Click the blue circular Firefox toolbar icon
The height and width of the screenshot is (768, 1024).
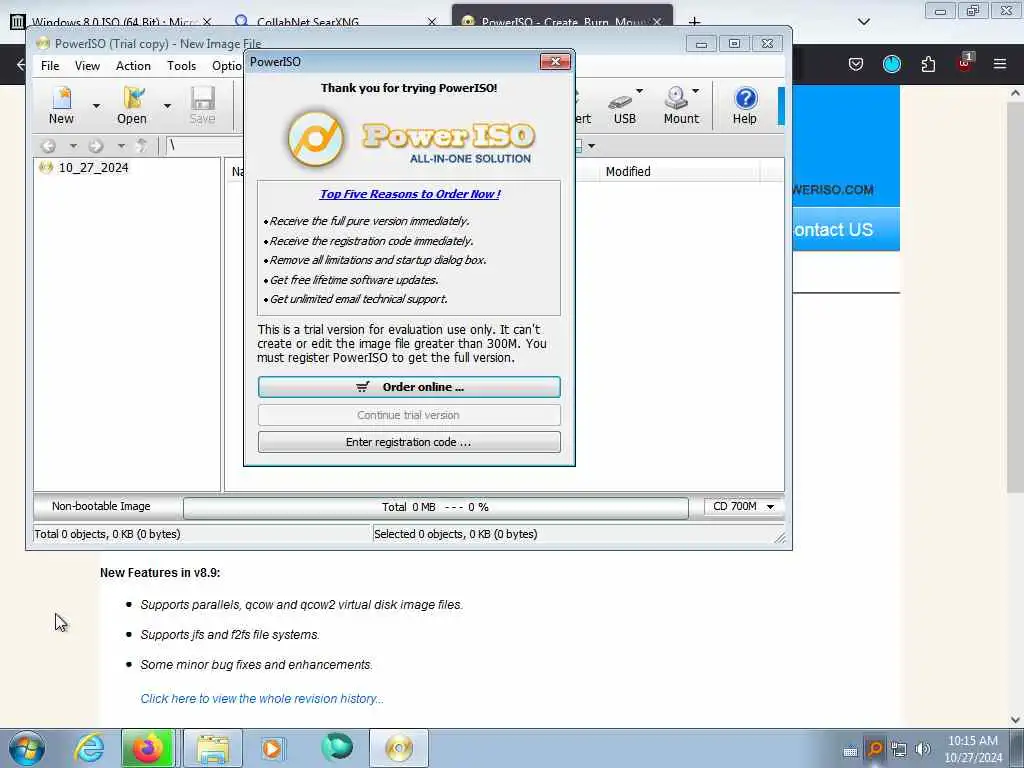pos(892,64)
